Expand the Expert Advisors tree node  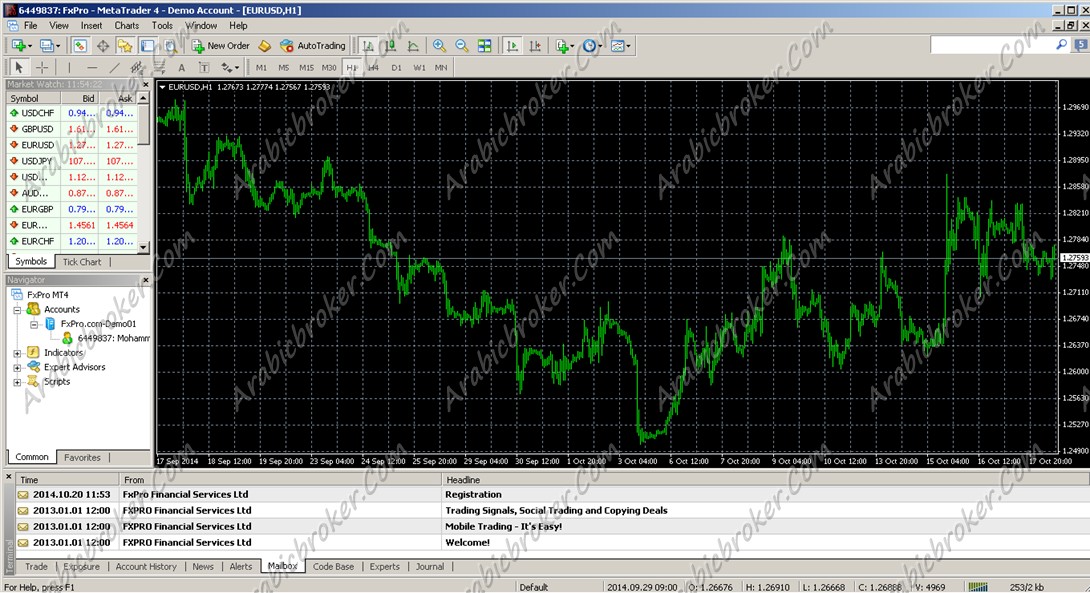click(17, 368)
